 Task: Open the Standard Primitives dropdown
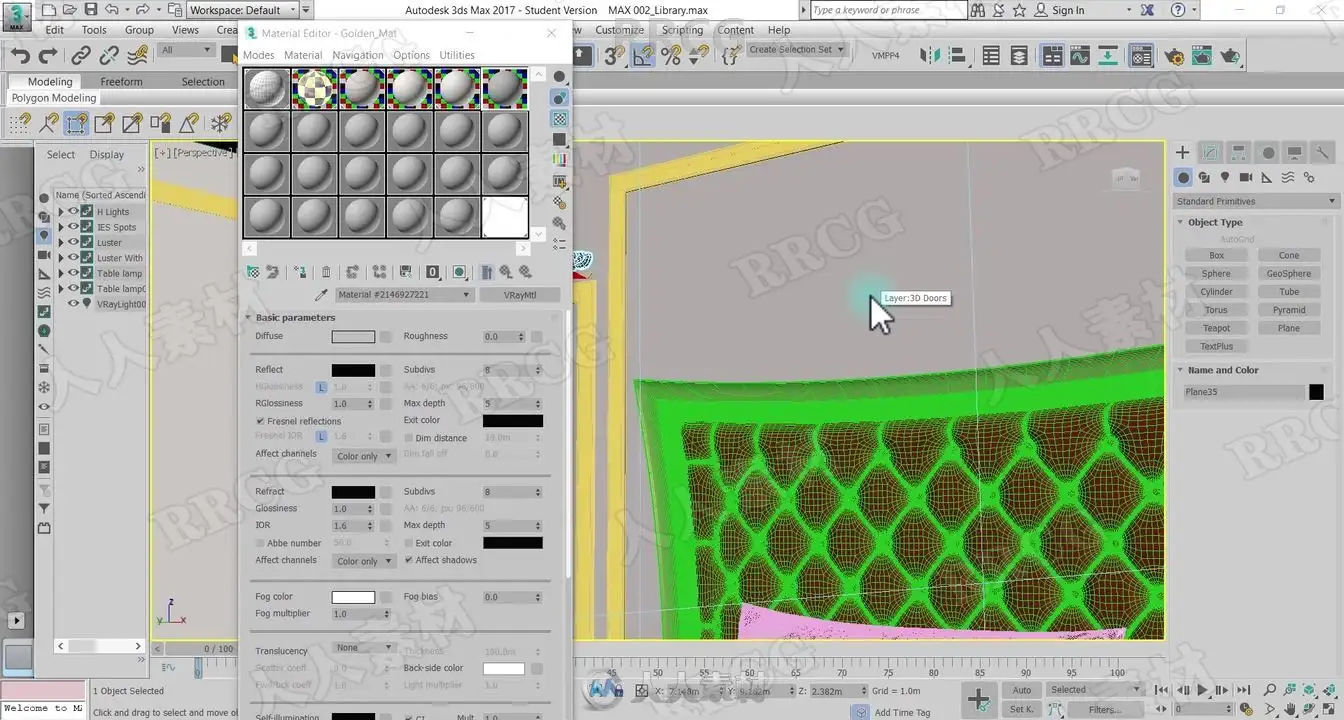[1255, 201]
